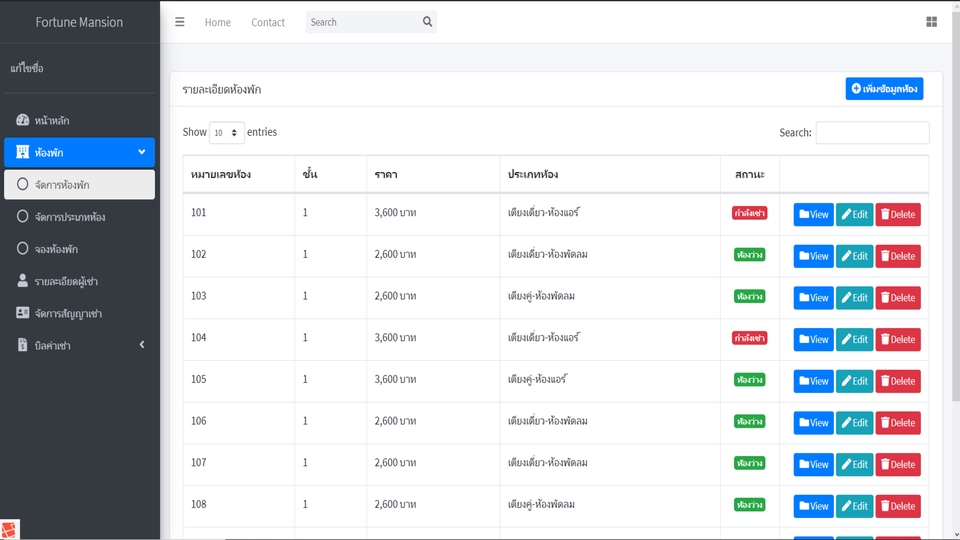Viewport: 960px width, 540px height.
Task: Edit room 105
Action: (855, 381)
